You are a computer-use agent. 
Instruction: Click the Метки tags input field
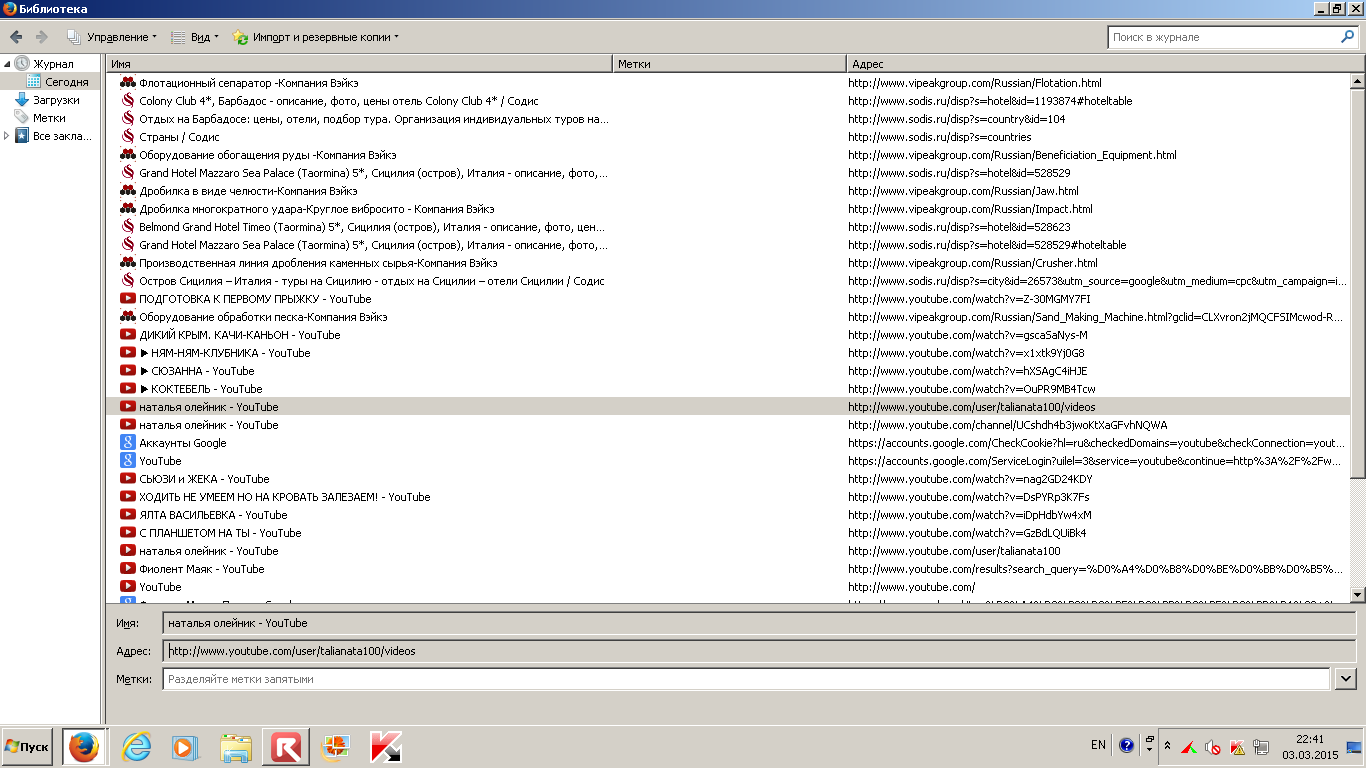click(x=746, y=679)
